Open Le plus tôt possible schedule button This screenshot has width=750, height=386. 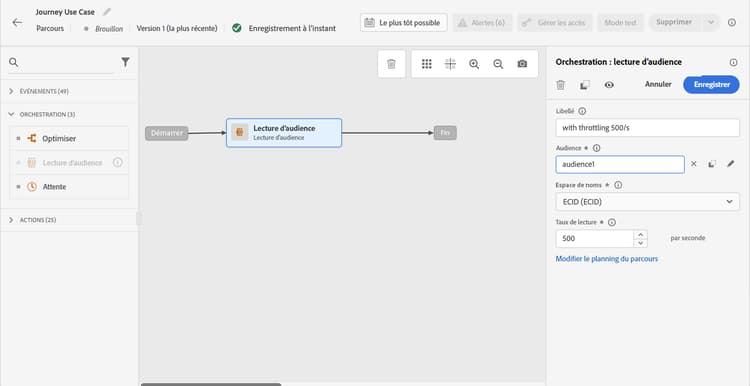404,22
